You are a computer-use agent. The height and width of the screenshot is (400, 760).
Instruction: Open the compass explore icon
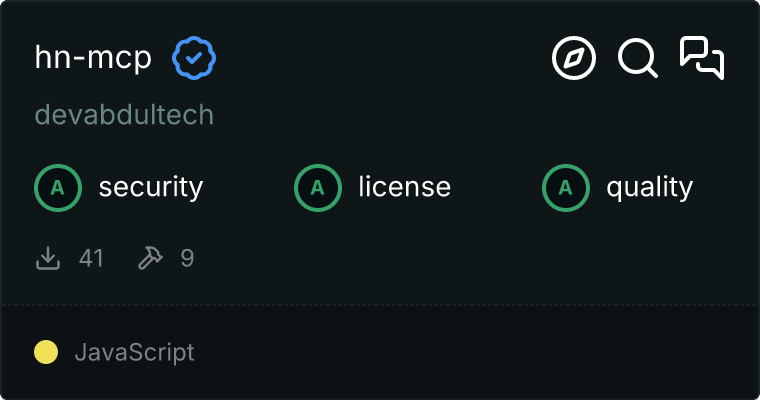(x=574, y=59)
